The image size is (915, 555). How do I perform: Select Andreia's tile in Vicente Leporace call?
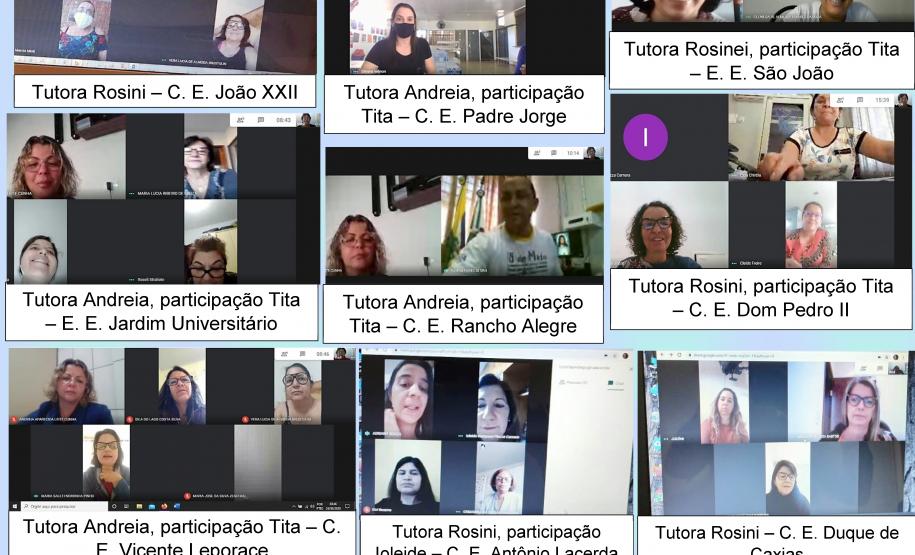point(67,386)
